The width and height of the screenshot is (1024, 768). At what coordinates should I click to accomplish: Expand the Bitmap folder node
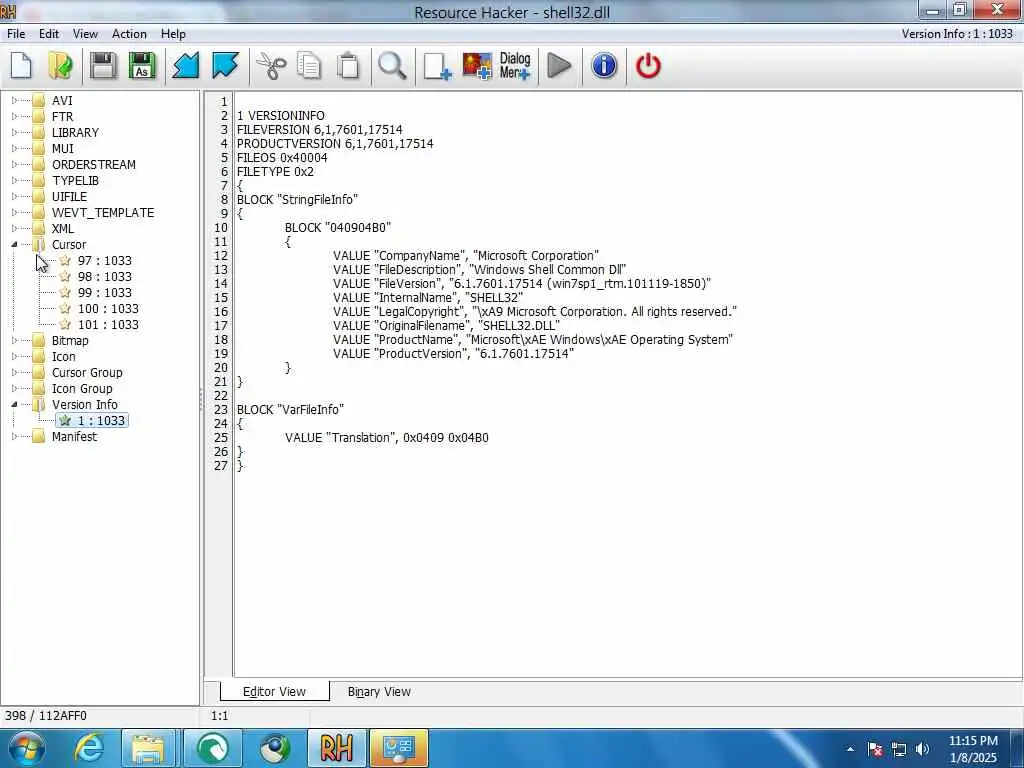click(x=14, y=341)
